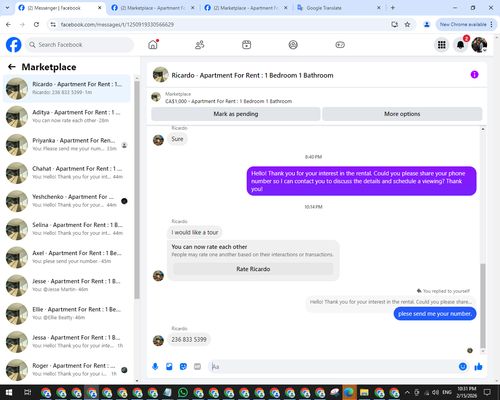Open a new browser tab
This screenshot has height=400, width=500.
pos(393,8)
